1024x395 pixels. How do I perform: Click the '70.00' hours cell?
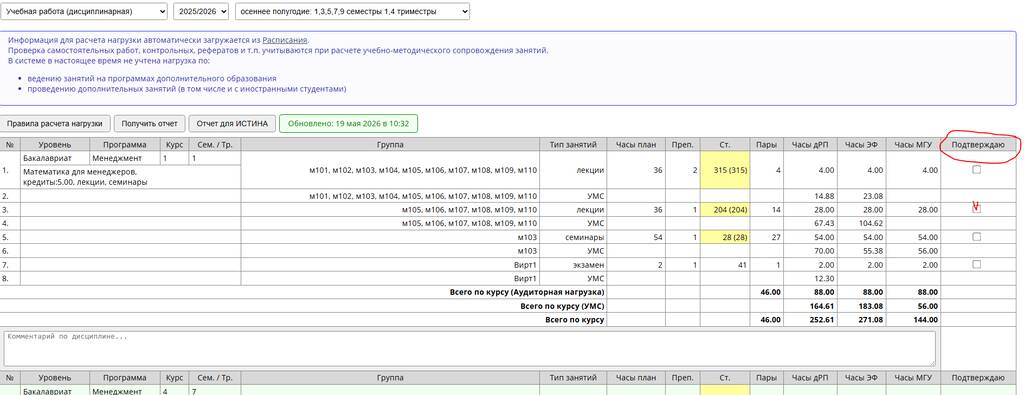click(810, 251)
